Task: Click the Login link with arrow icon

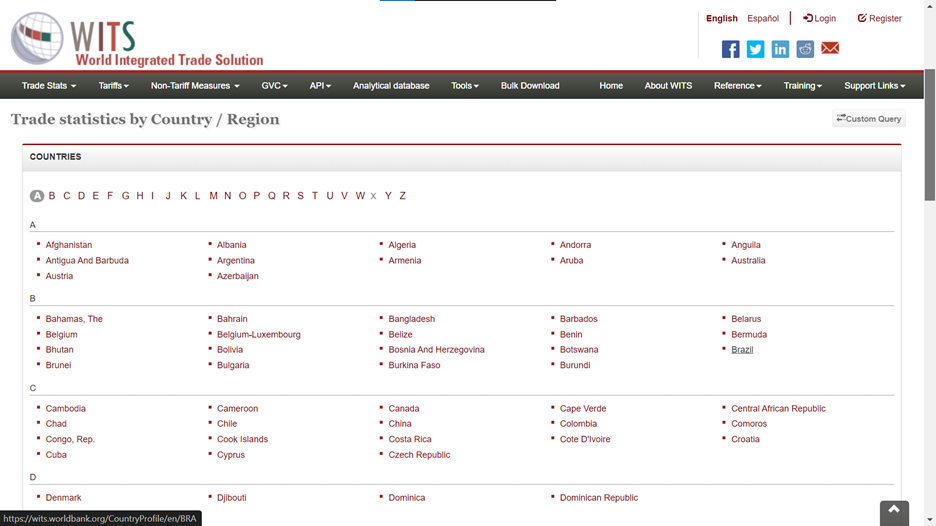Action: coord(819,18)
